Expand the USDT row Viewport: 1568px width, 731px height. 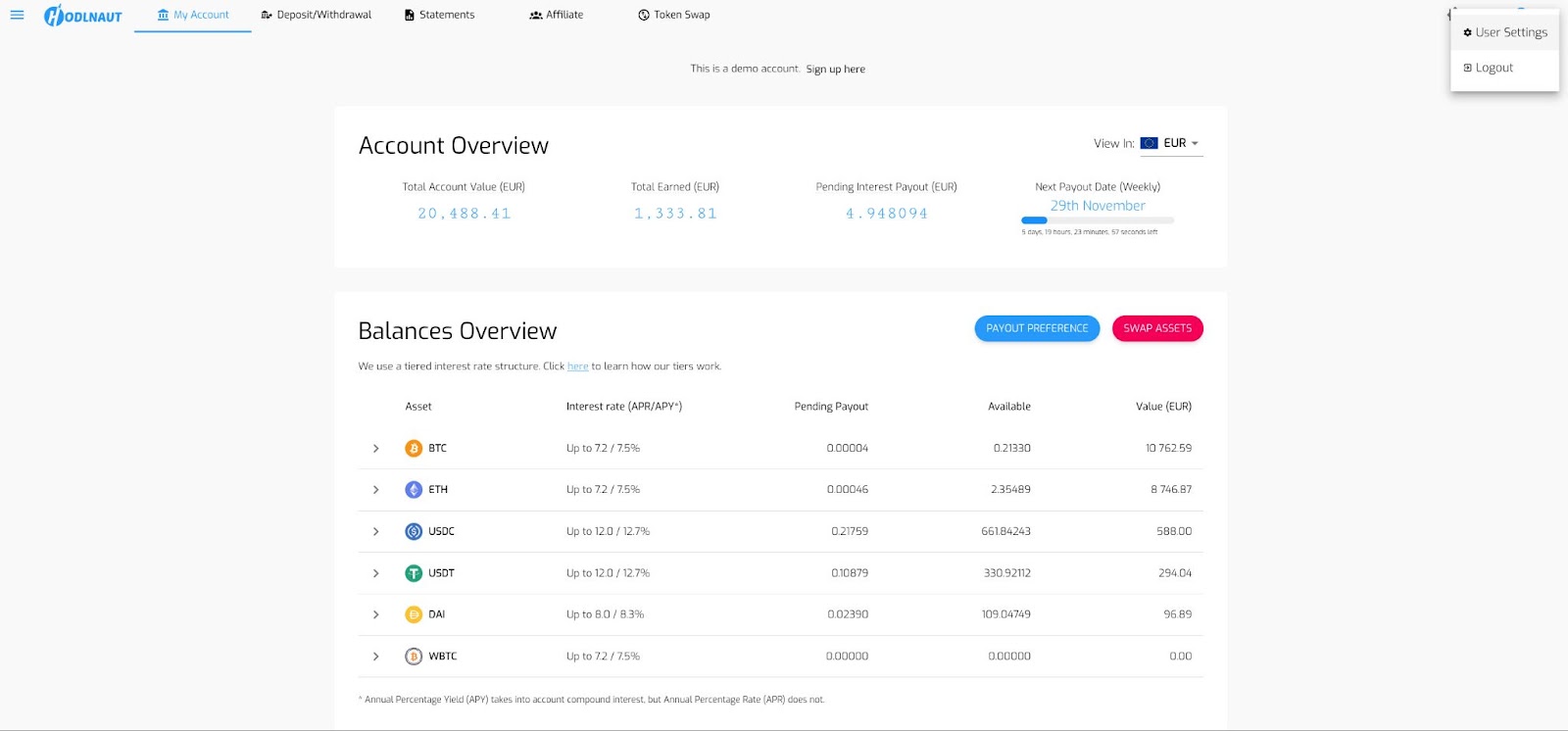coord(375,573)
